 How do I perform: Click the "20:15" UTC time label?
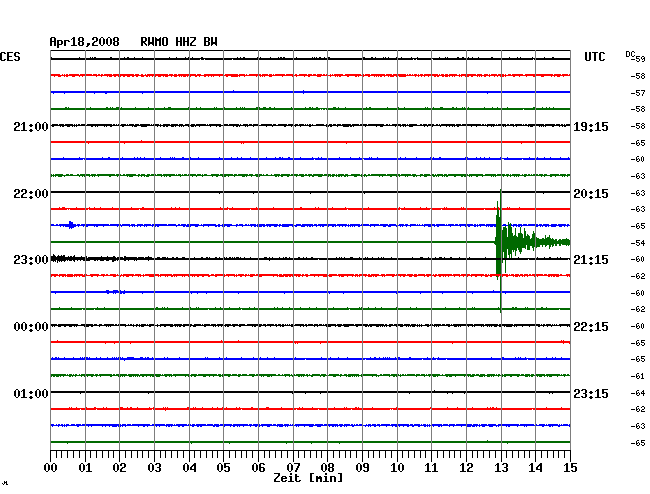[x=591, y=194]
